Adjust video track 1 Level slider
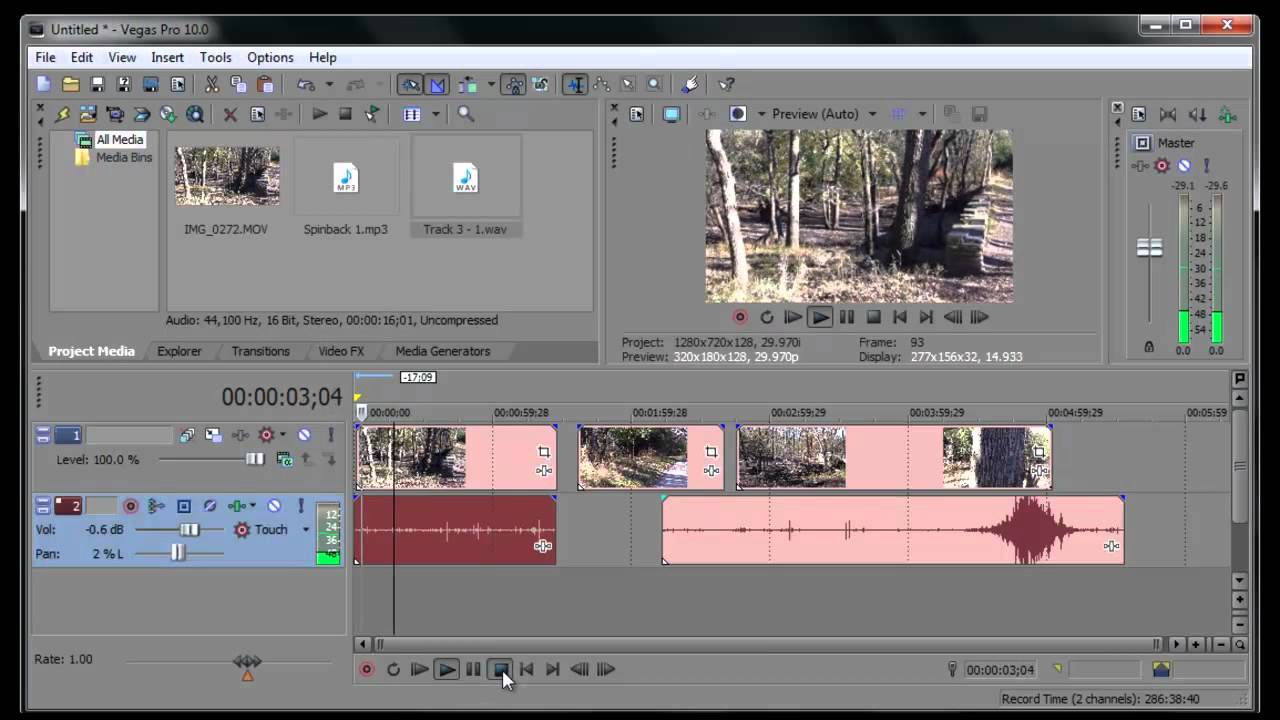Image resolution: width=1280 pixels, height=720 pixels. (x=255, y=459)
